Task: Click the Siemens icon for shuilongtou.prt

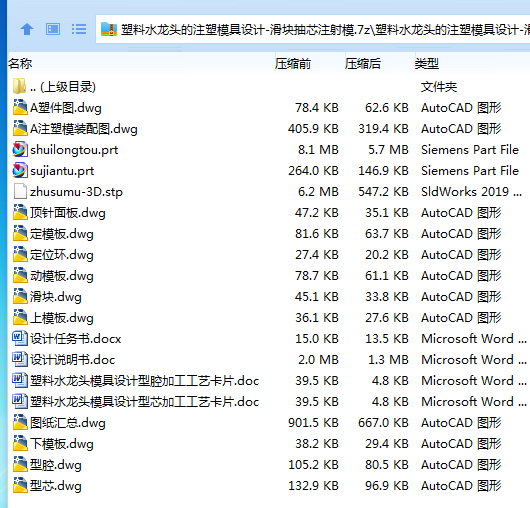Action: point(20,149)
